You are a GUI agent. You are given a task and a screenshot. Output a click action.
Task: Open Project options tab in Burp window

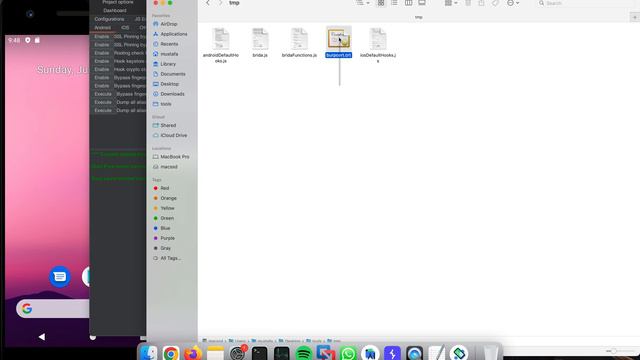click(118, 2)
